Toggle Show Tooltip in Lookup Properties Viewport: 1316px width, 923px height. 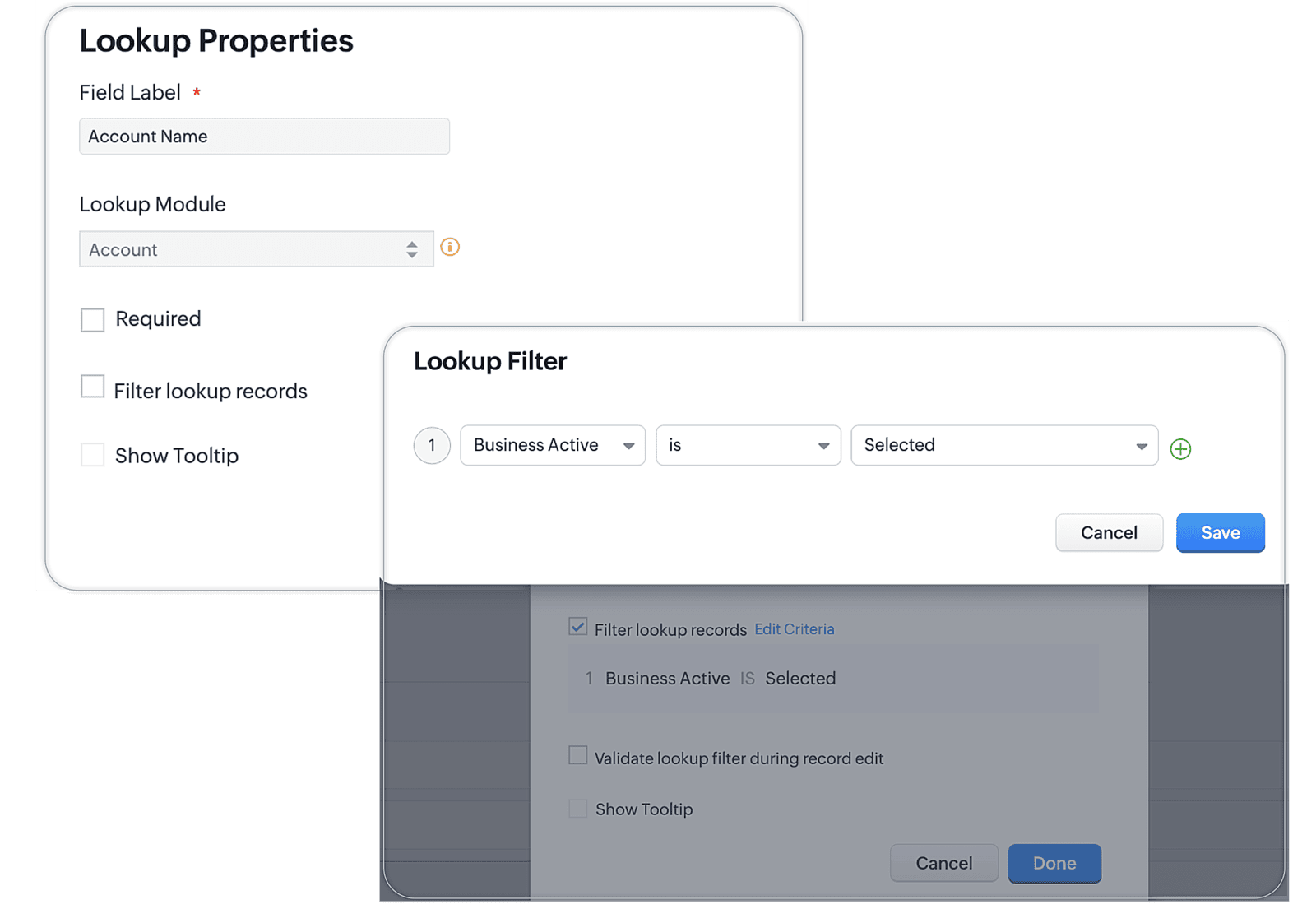tap(93, 455)
